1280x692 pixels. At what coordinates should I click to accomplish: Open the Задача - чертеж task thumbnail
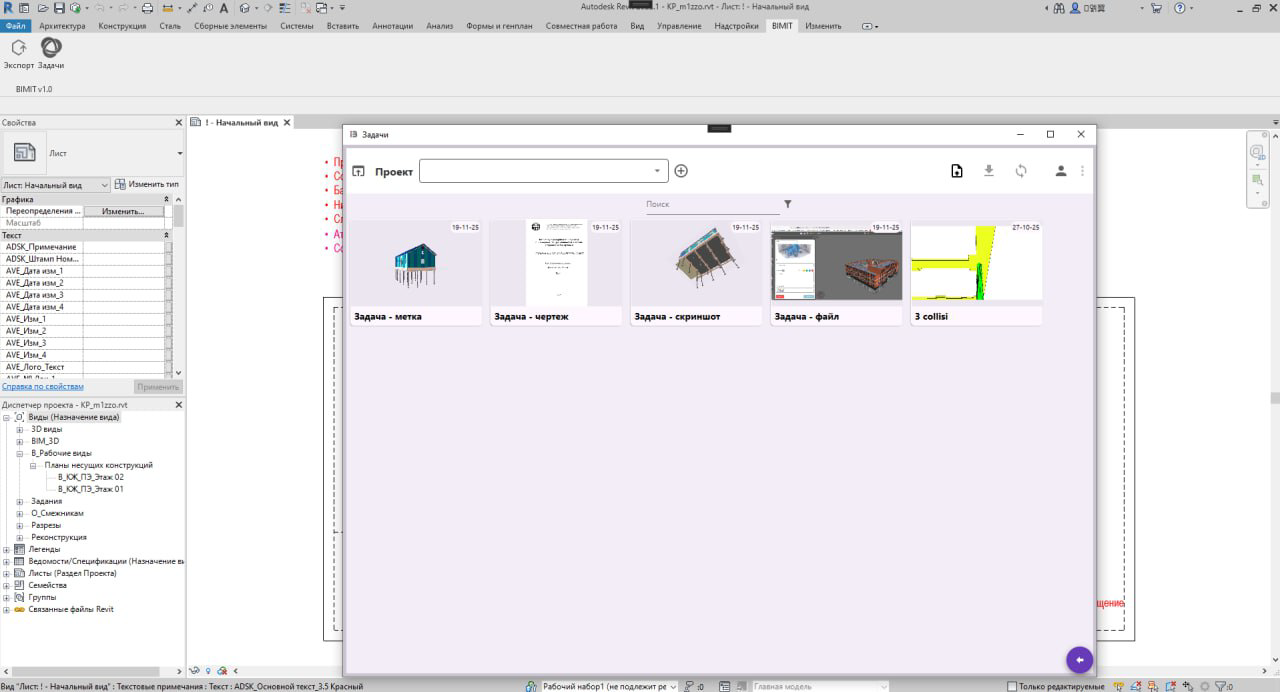click(556, 264)
